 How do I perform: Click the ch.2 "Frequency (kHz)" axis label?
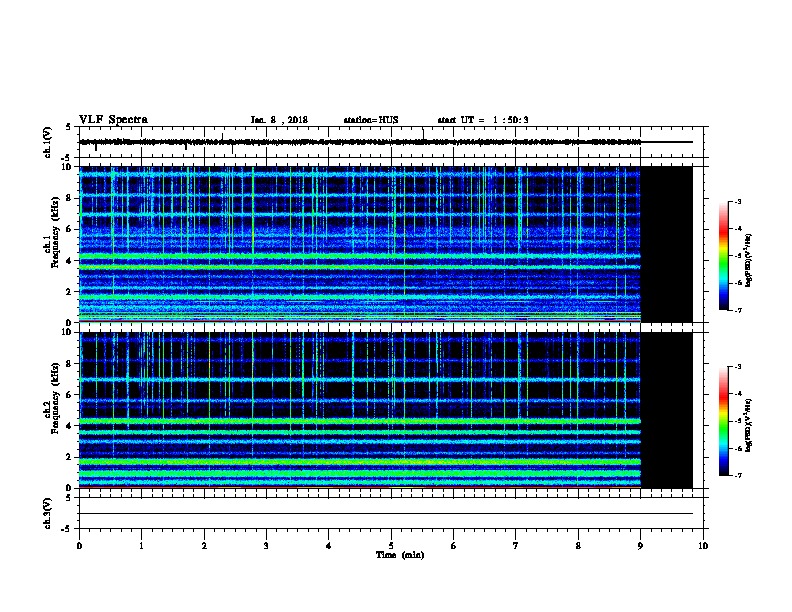click(55, 398)
